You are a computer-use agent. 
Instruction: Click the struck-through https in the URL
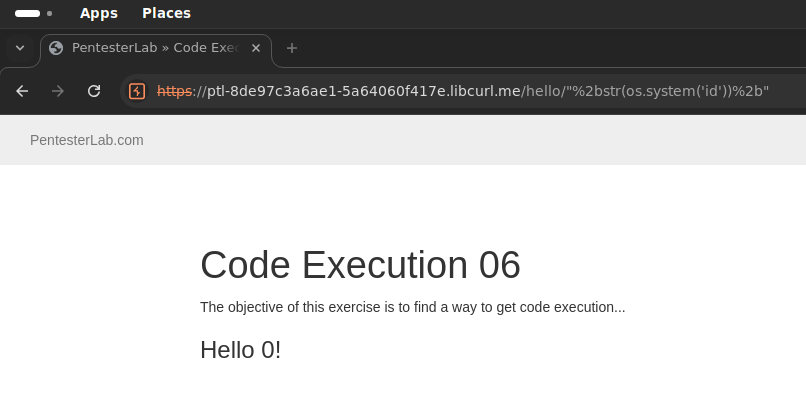pos(174,91)
